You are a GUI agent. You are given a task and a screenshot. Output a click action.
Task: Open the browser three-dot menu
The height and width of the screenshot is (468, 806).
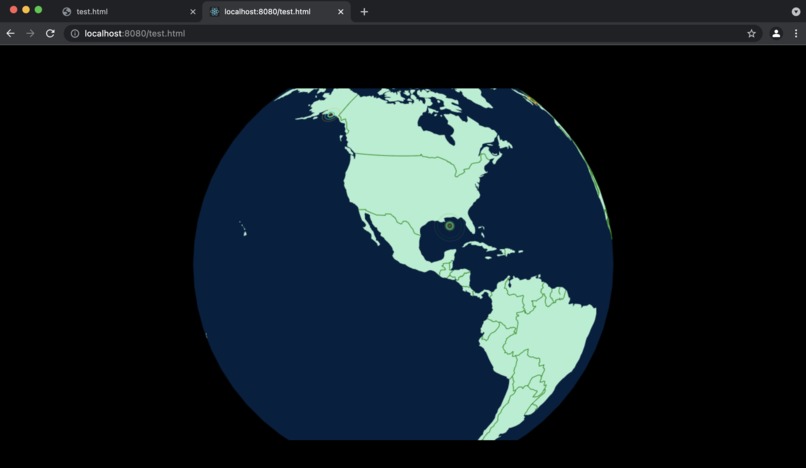pos(796,33)
